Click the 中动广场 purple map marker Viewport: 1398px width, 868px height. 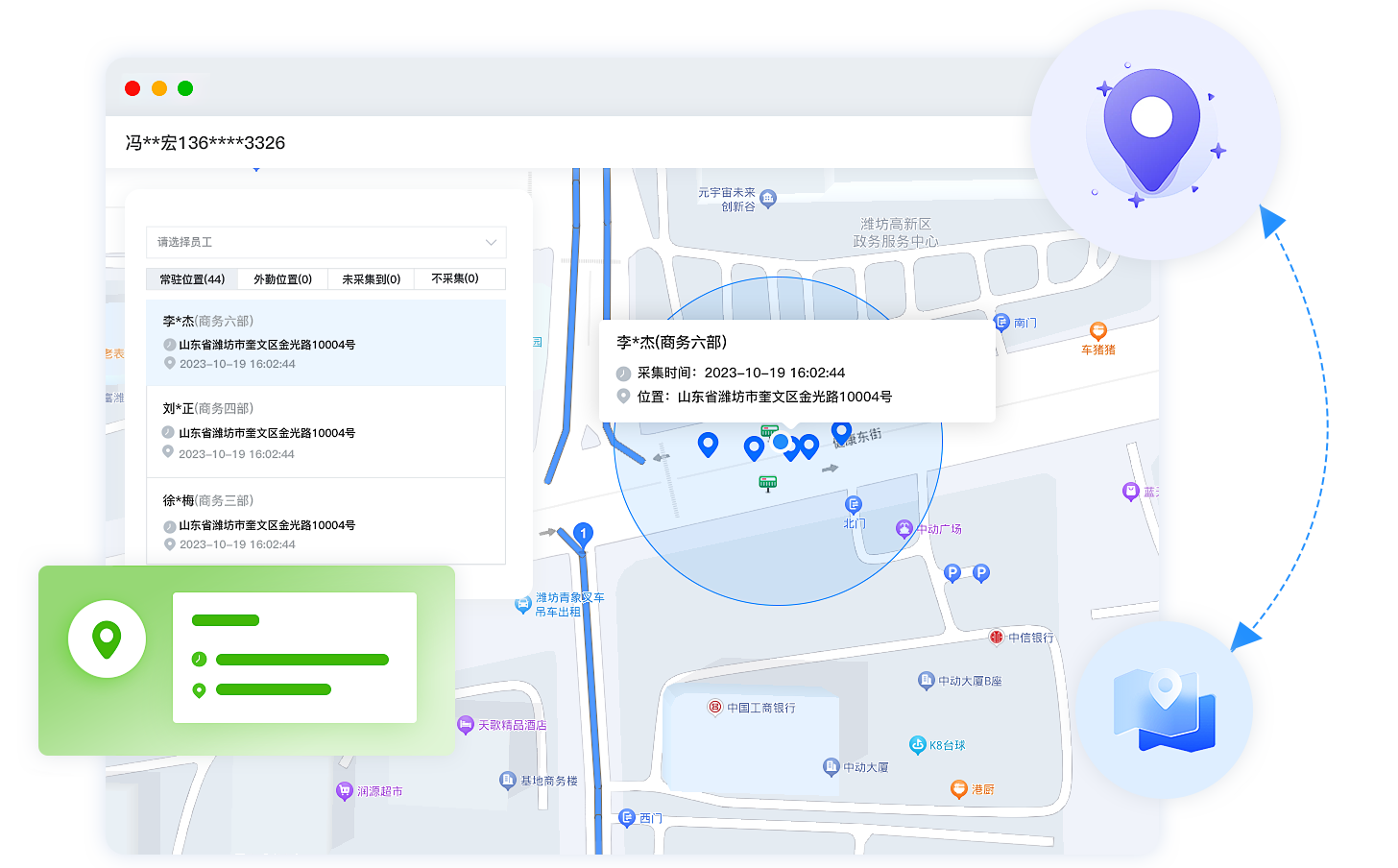click(904, 528)
